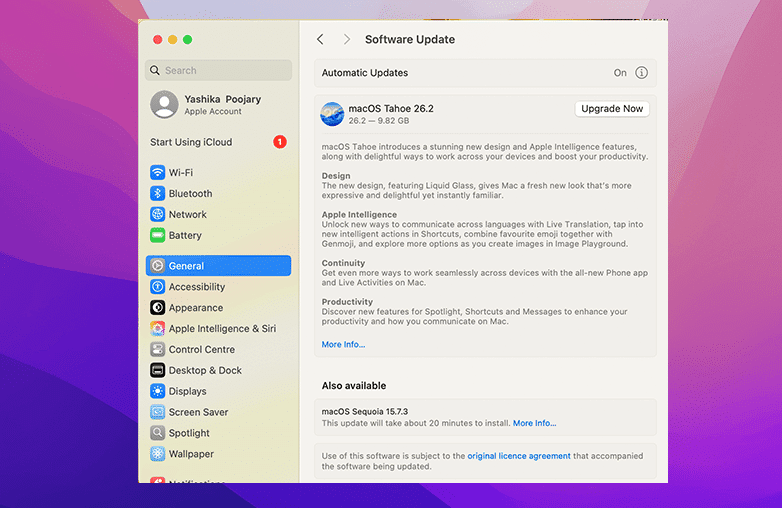Click the Spotlight magnifier icon

(158, 433)
